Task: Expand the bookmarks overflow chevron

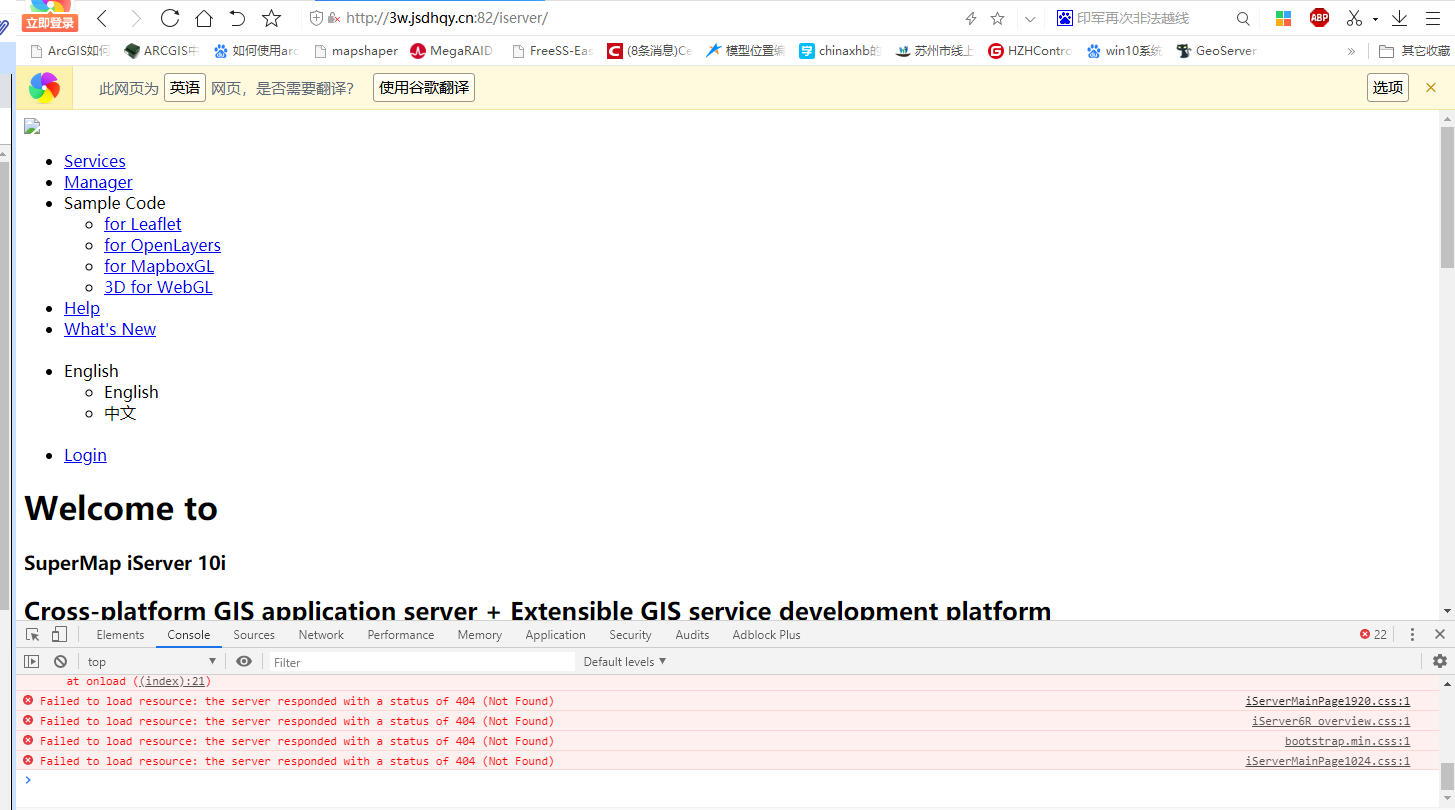Action: coord(1351,51)
